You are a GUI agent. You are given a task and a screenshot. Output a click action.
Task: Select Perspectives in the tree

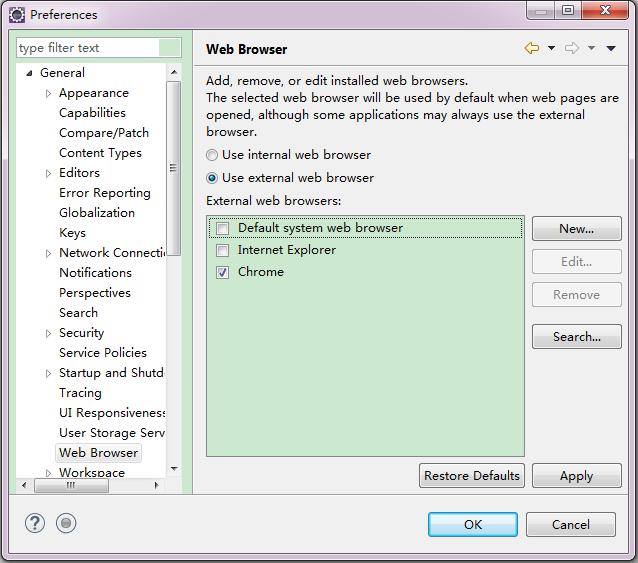(x=95, y=292)
